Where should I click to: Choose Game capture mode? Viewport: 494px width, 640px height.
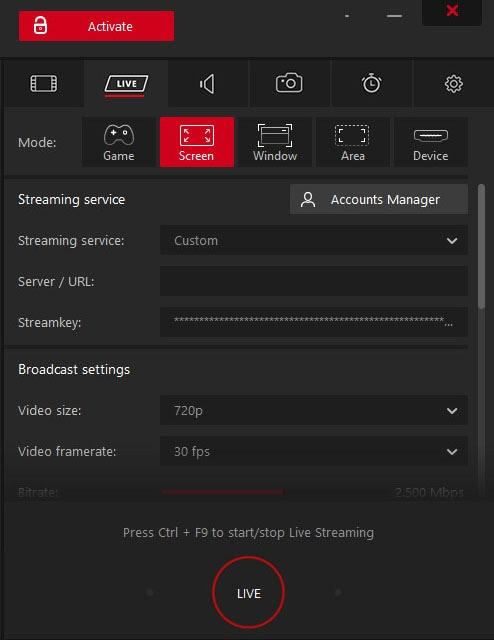pos(119,142)
